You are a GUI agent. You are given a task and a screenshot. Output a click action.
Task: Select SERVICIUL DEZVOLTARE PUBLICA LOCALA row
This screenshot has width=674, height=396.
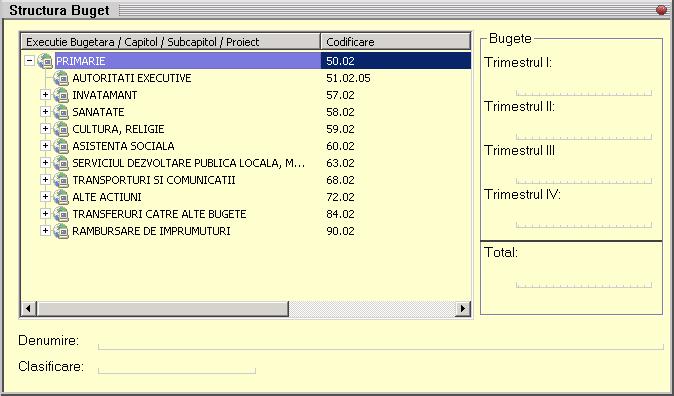[188, 163]
